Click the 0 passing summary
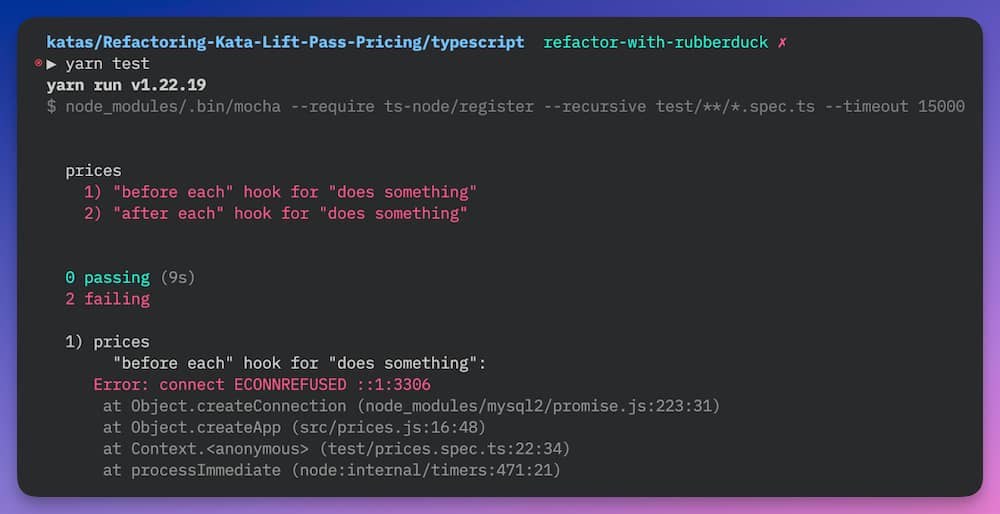The height and width of the screenshot is (514, 1000). pyautogui.click(x=107, y=277)
